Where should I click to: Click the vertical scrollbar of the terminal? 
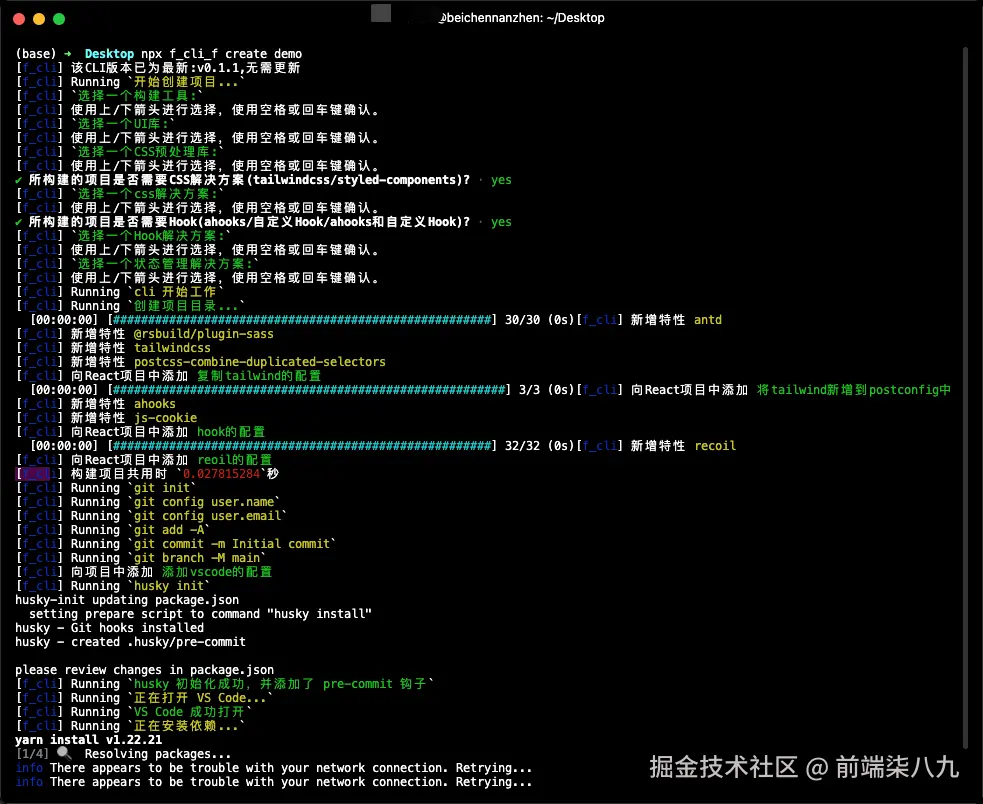coord(965,398)
